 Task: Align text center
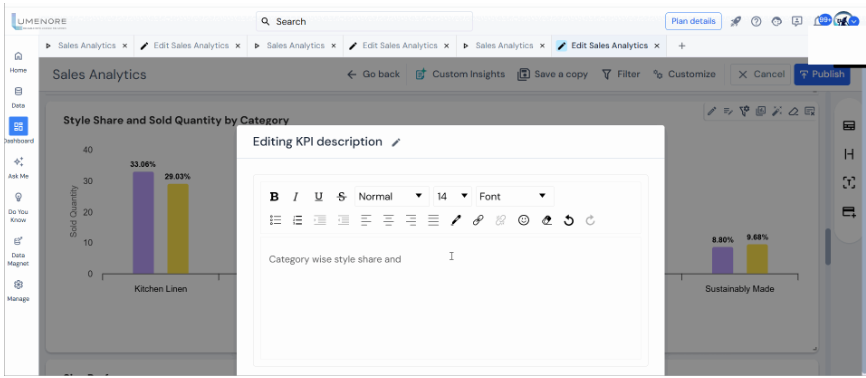[x=389, y=220]
